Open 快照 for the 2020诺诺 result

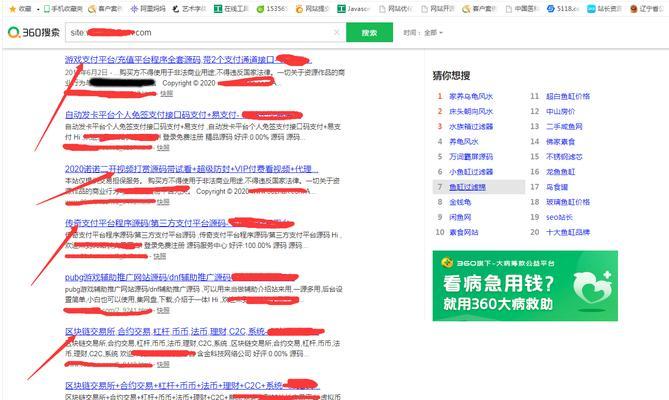pyautogui.click(x=163, y=202)
